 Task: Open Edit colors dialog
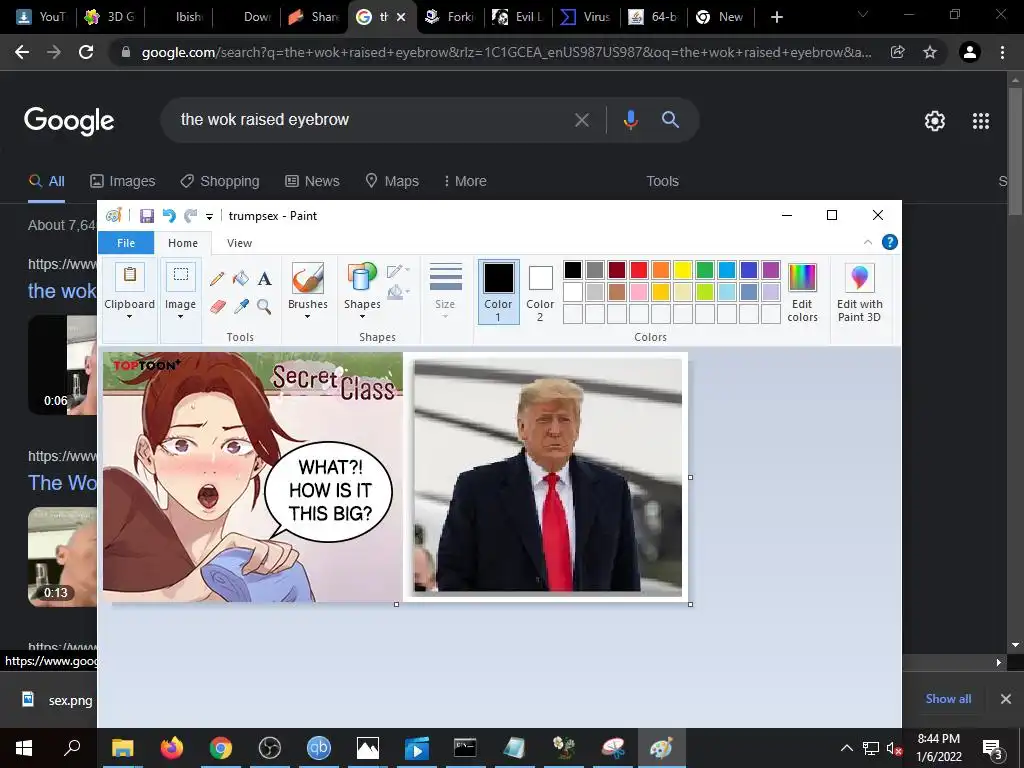coord(802,293)
